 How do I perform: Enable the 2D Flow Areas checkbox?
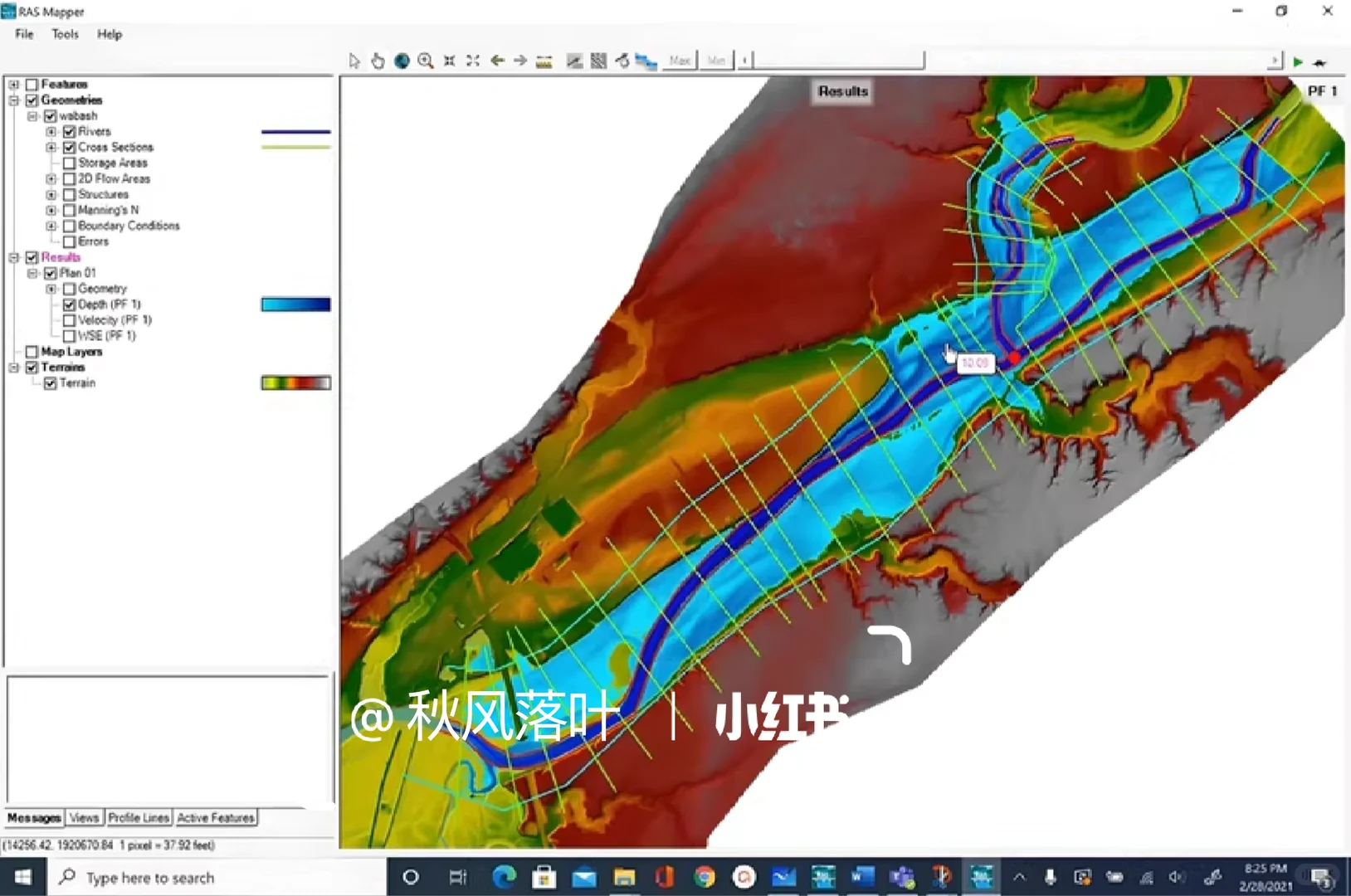tap(69, 179)
